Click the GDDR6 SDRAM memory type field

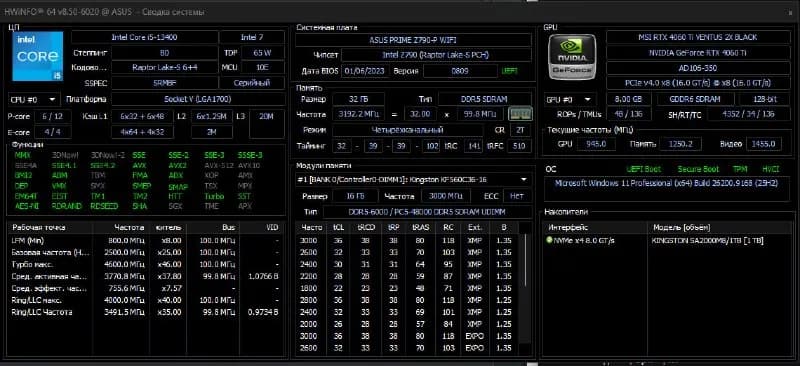pos(695,99)
